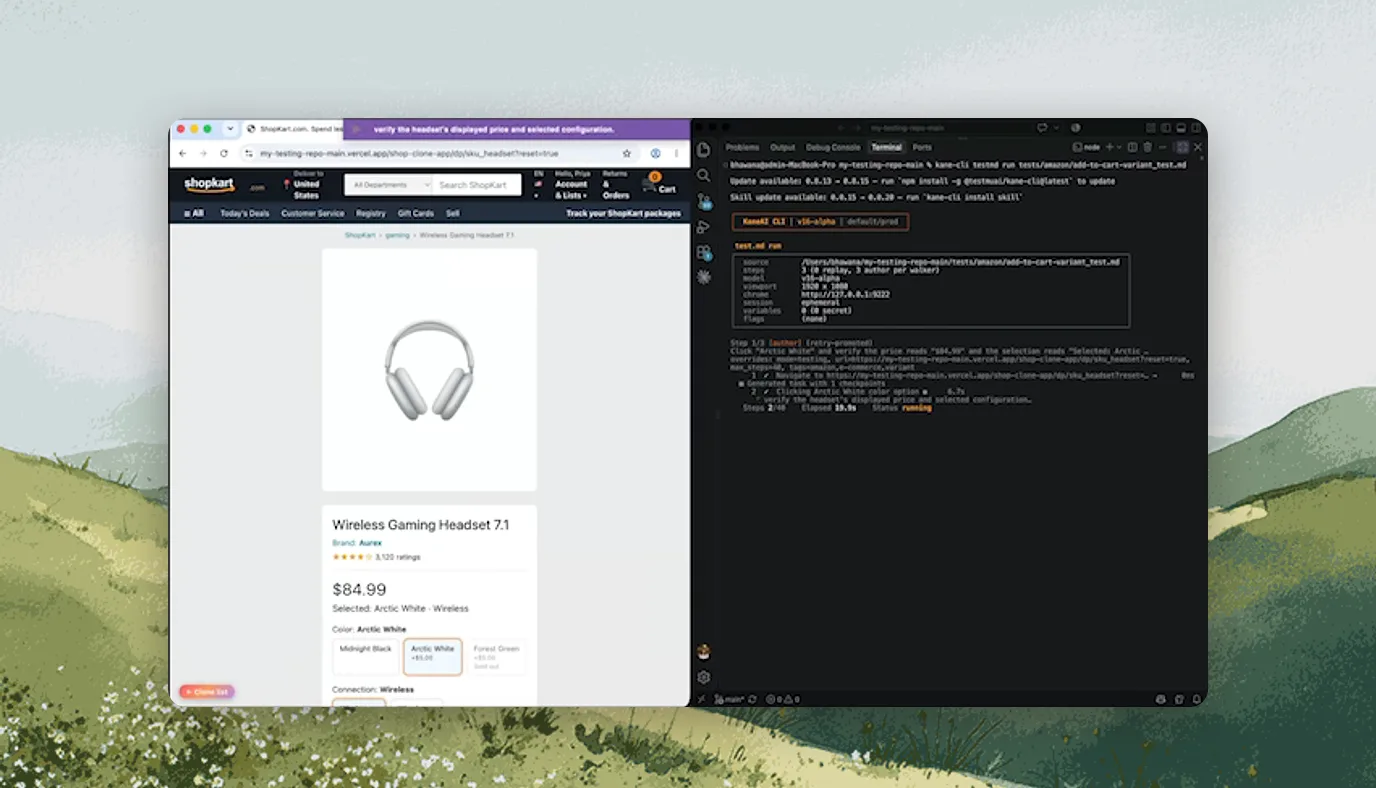Image resolution: width=1376 pixels, height=788 pixels.
Task: Switch to the Problems tab
Action: (x=742, y=147)
